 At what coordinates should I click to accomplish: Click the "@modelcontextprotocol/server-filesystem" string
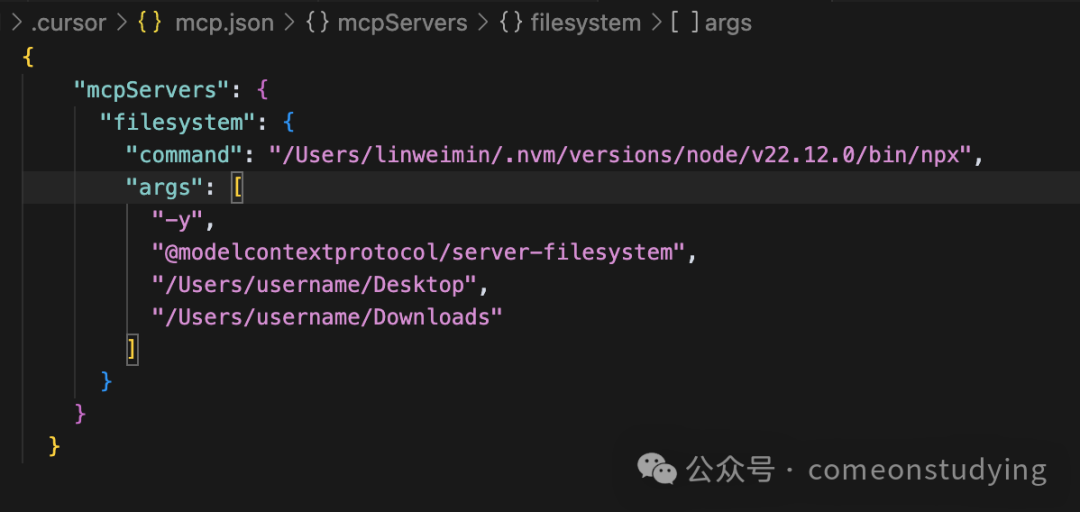(419, 253)
